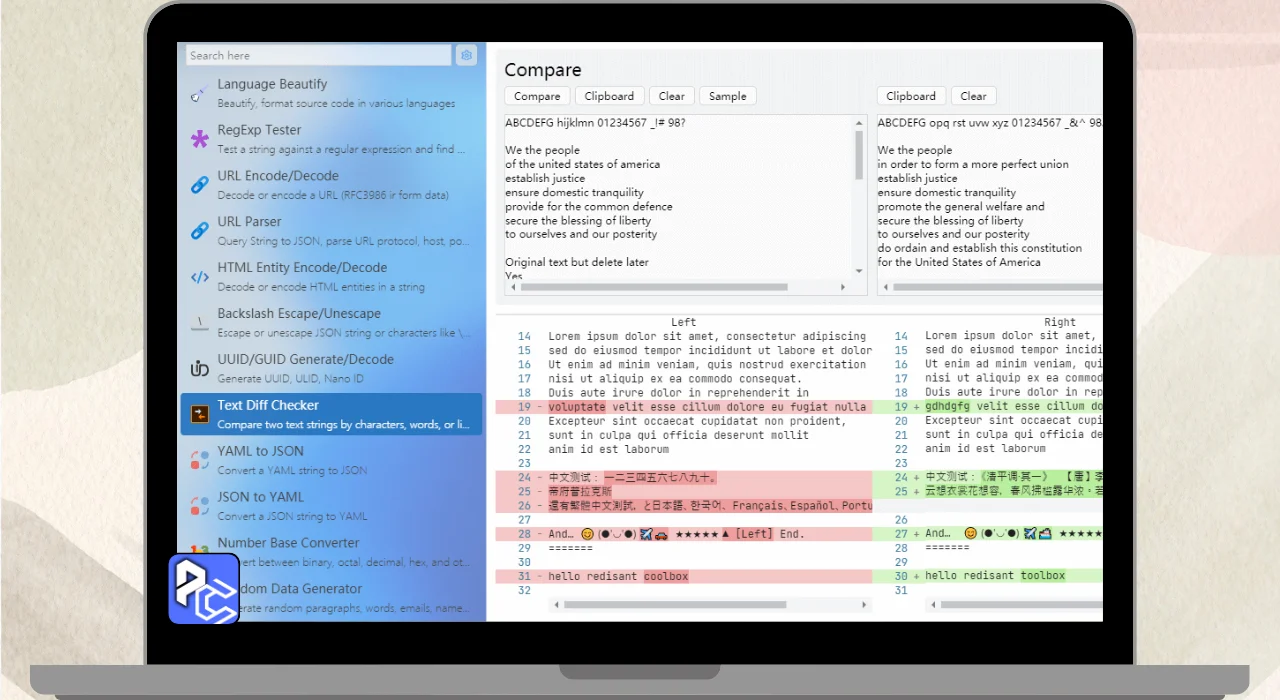Click left Clipboard button next to Compare

(x=609, y=96)
